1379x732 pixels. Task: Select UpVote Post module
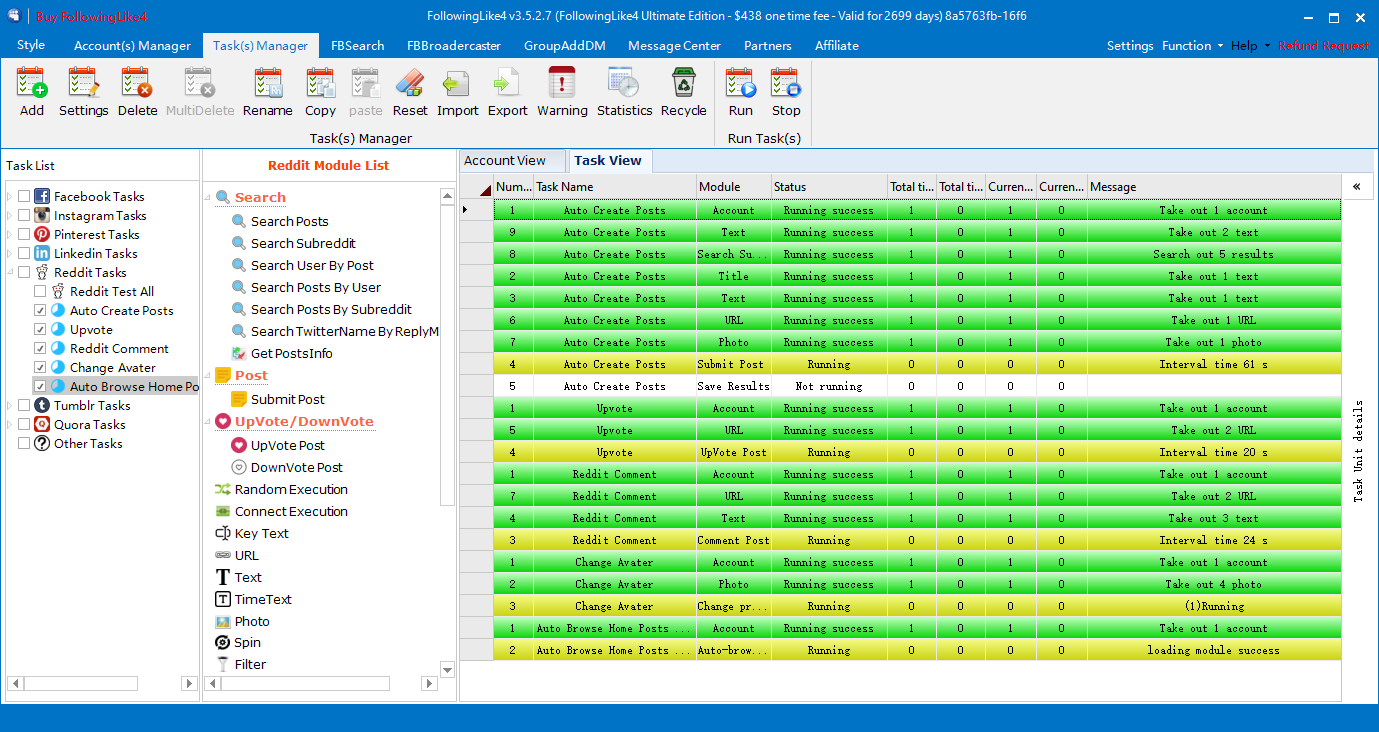[x=287, y=445]
